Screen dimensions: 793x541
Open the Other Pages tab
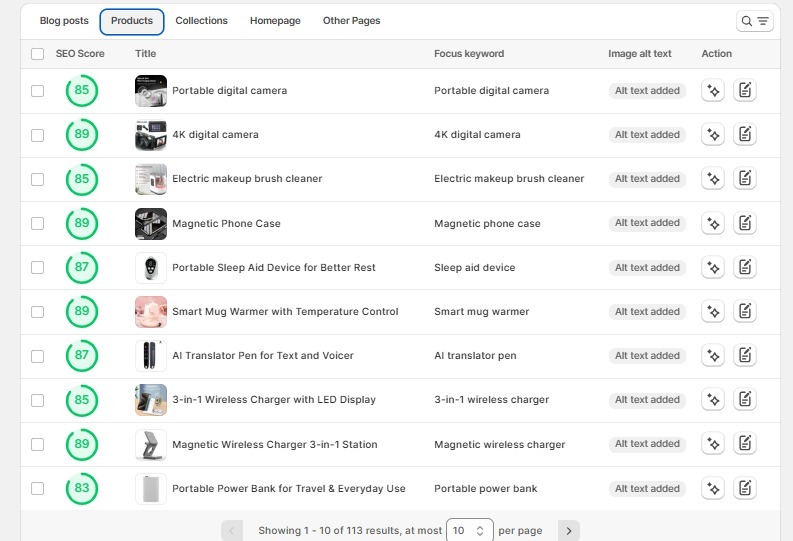pyautogui.click(x=351, y=21)
